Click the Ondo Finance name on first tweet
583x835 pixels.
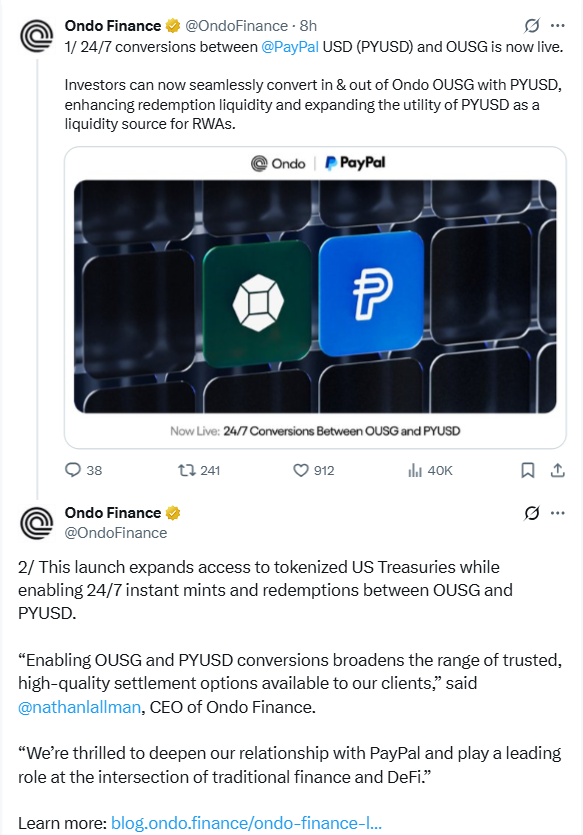pos(113,26)
